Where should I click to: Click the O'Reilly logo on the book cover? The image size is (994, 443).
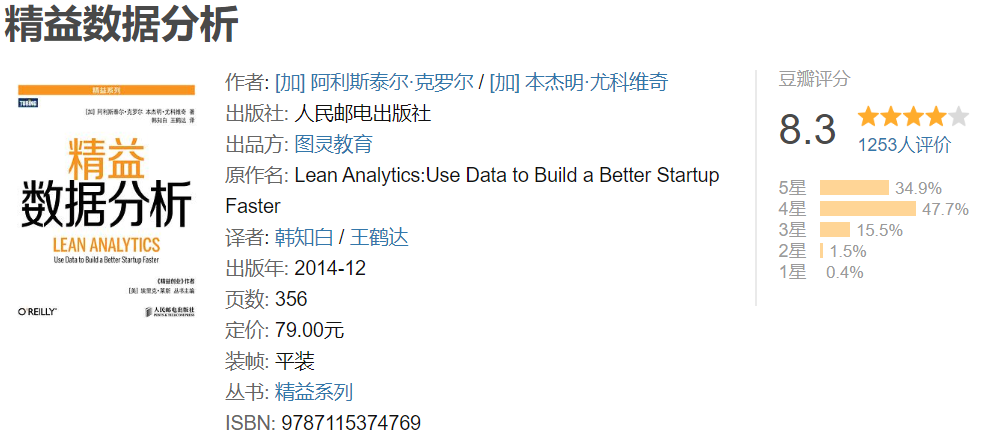pos(40,313)
